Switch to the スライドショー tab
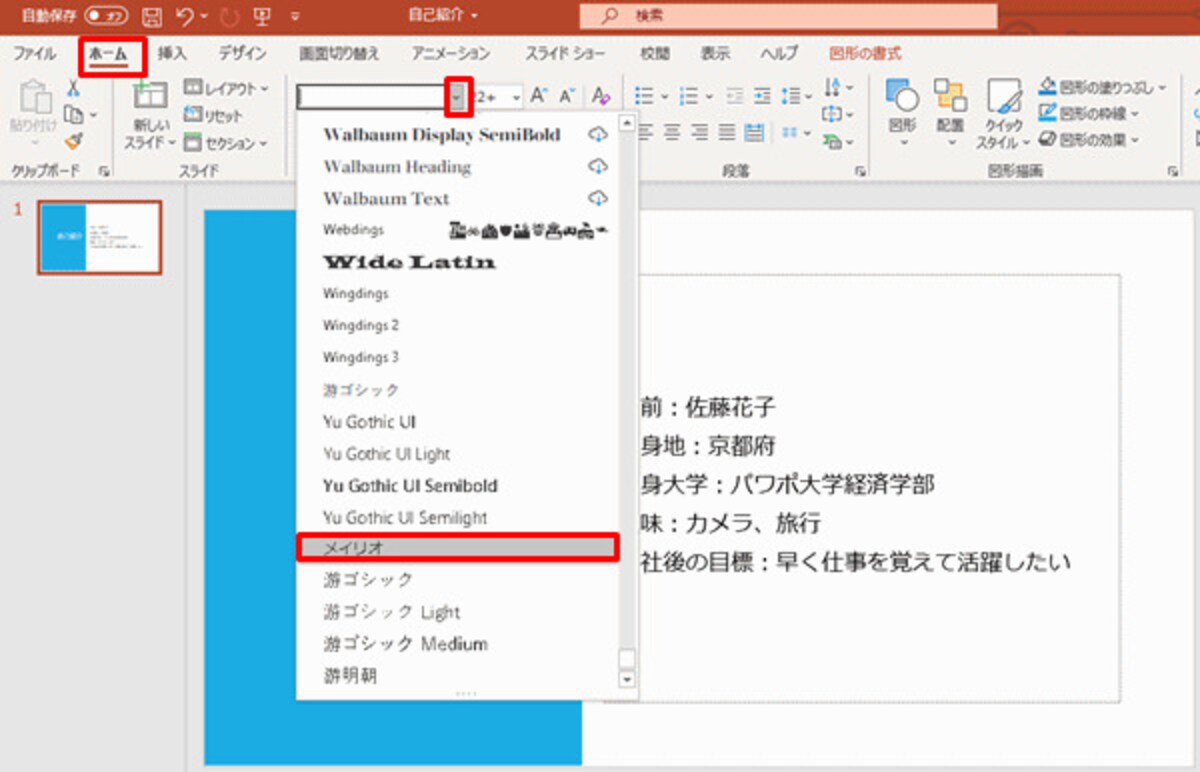The image size is (1200, 772). [x=567, y=54]
